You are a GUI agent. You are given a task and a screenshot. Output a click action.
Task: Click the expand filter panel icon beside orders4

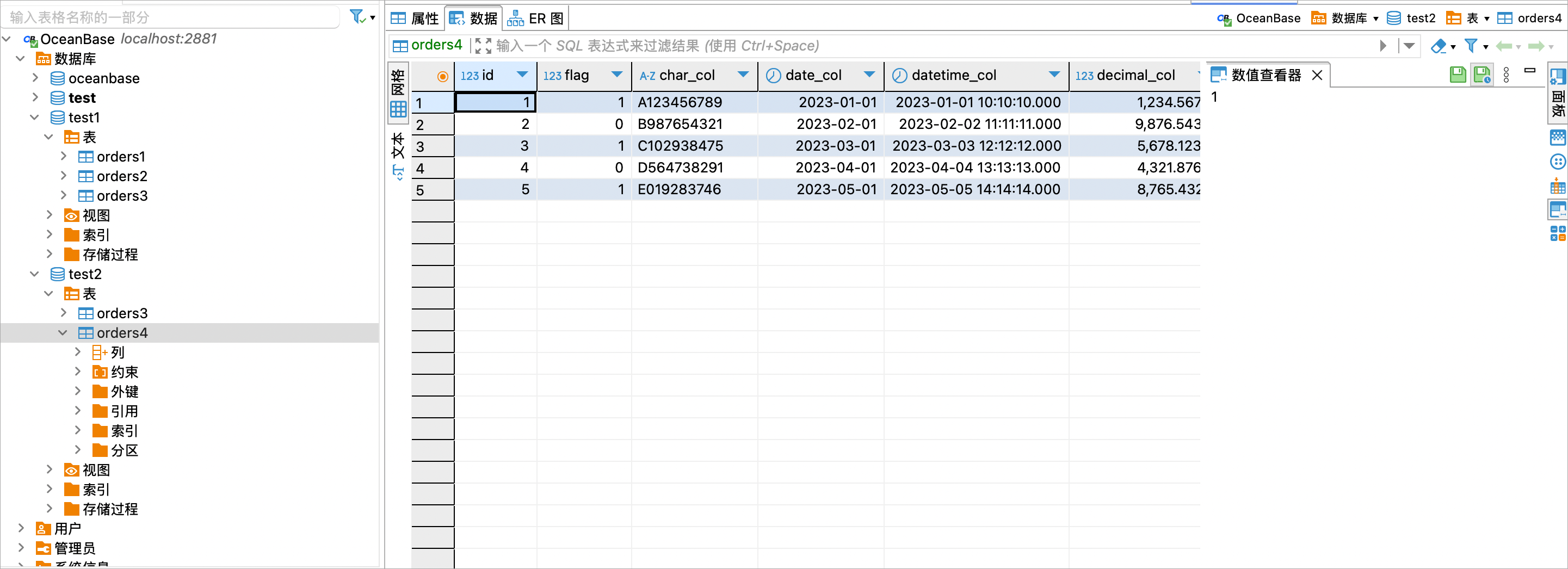point(483,46)
